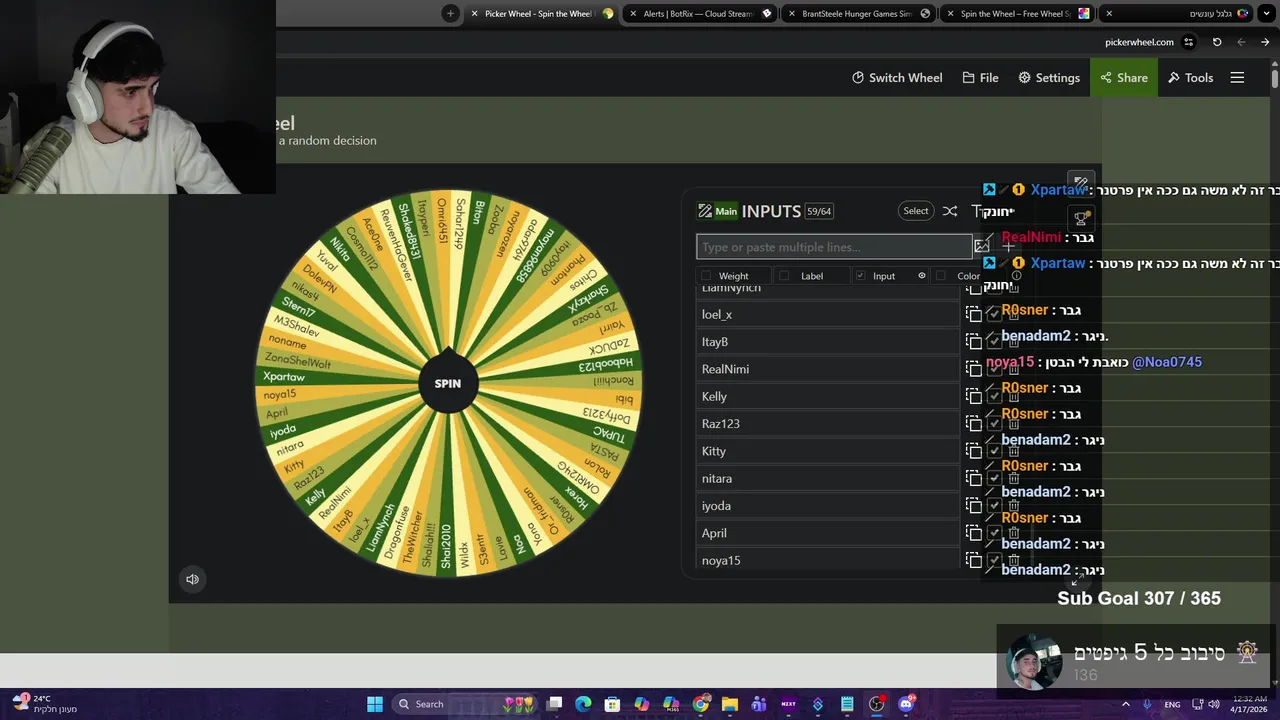Screen dimensions: 1280x720
Task: Show hidden system tray icons
Action: pyautogui.click(x=1125, y=704)
